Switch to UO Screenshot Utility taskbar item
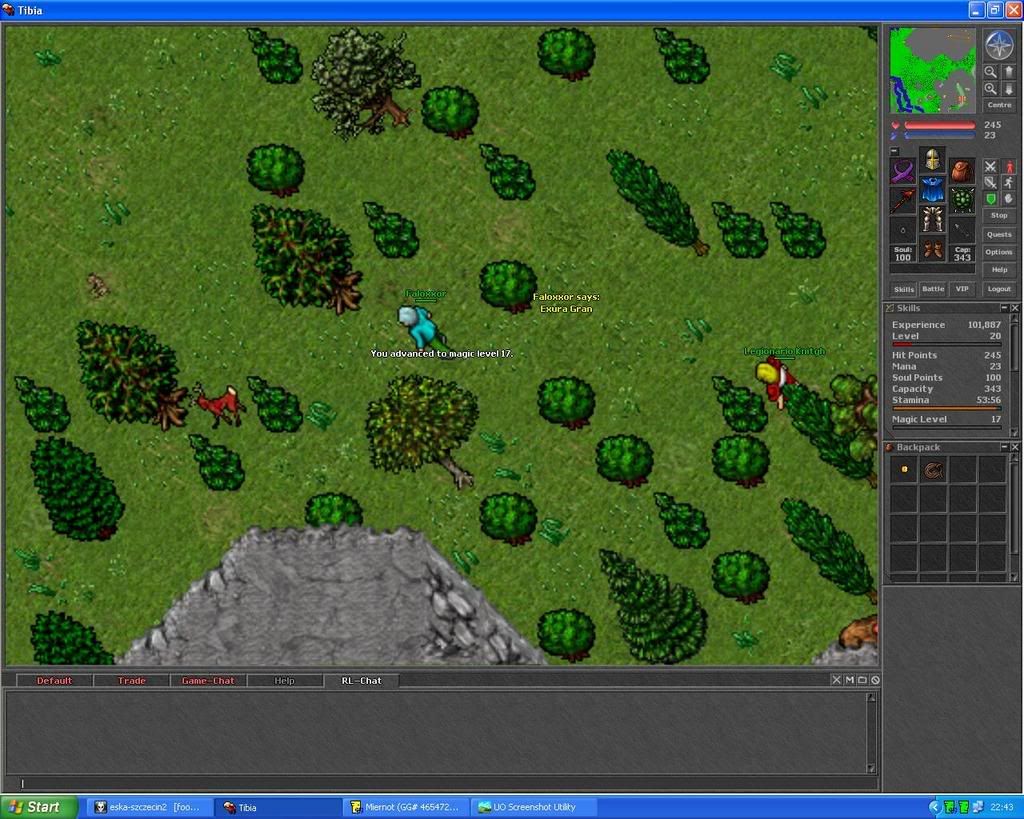 click(x=534, y=807)
